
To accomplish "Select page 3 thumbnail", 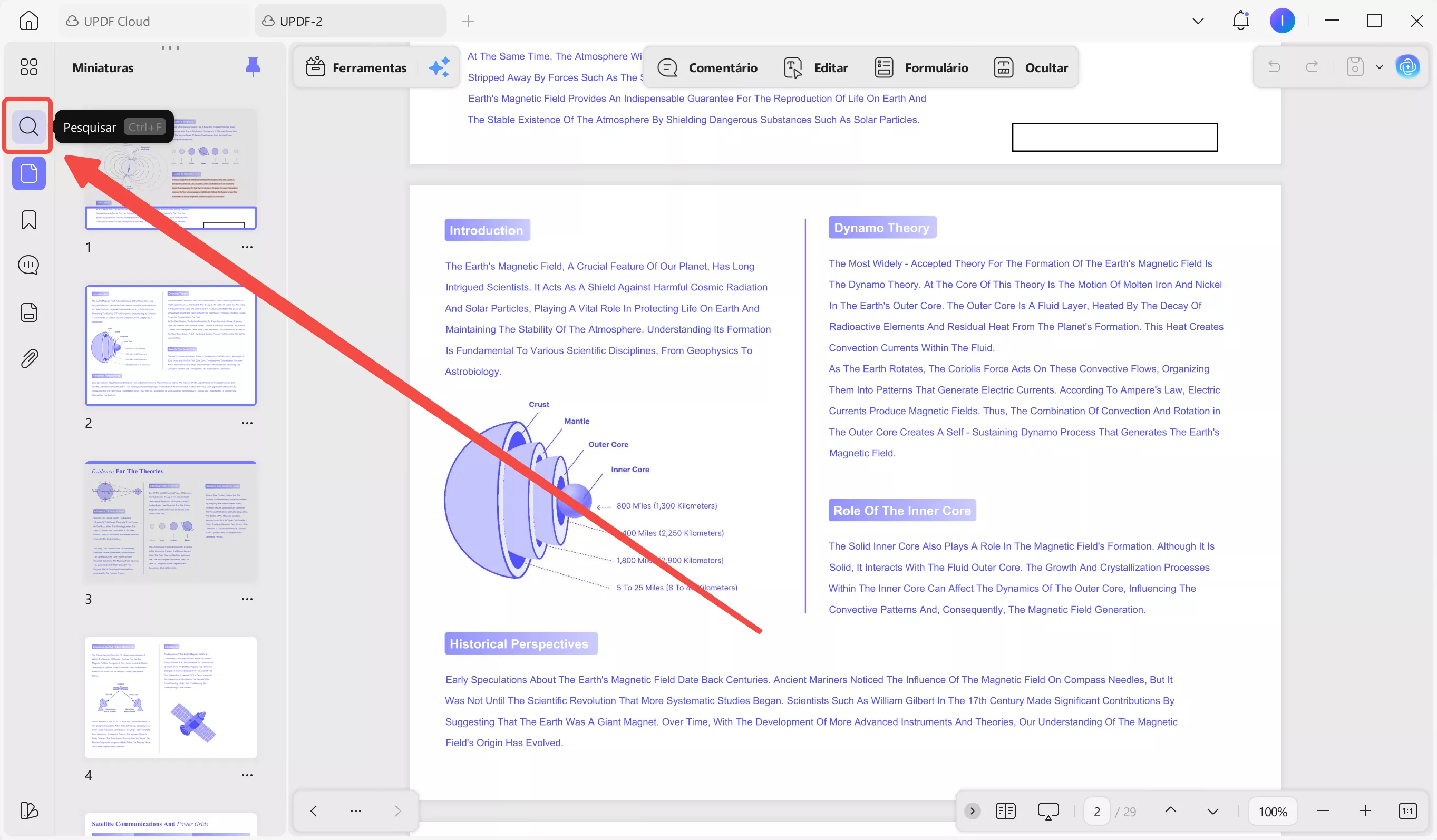I will 170,521.
